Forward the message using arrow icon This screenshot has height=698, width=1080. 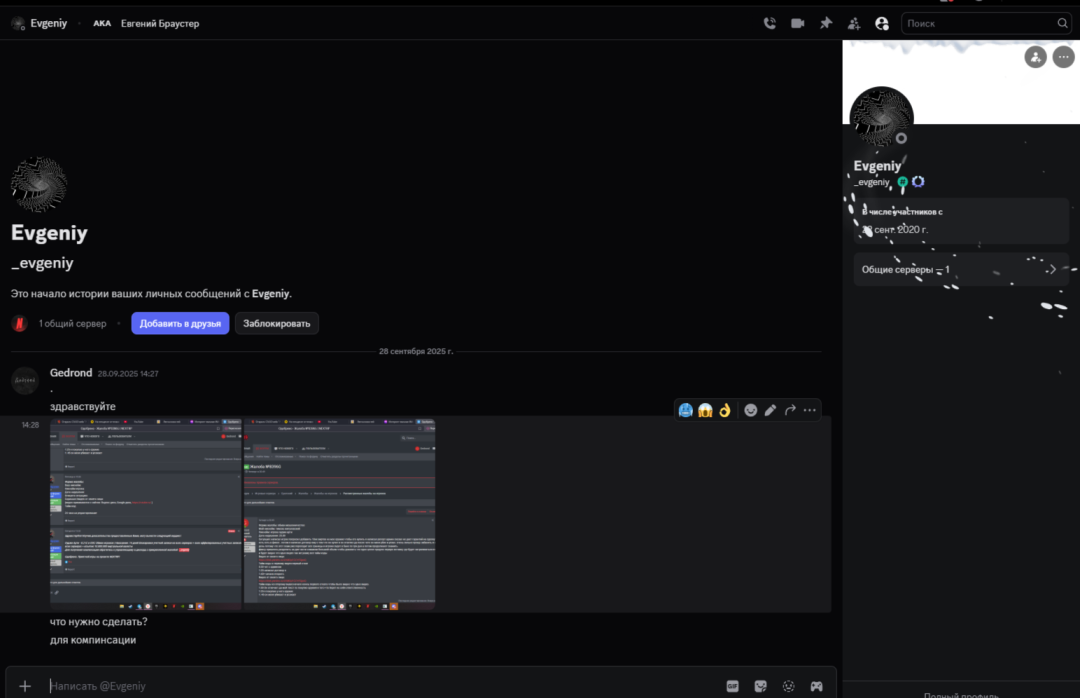pyautogui.click(x=790, y=410)
